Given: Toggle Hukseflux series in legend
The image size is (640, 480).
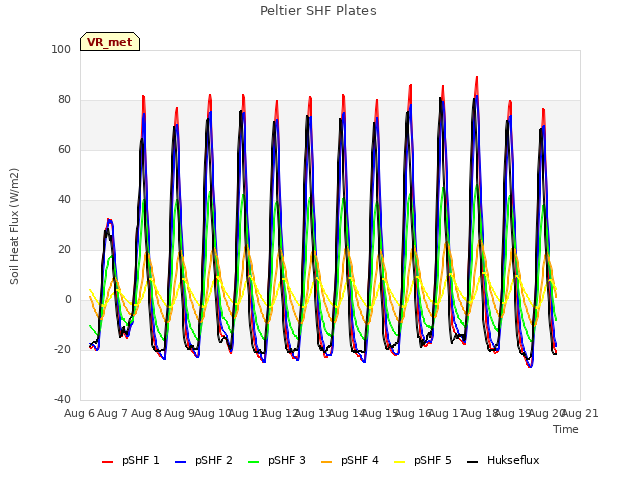Looking at the screenshot, I should (x=503, y=460).
